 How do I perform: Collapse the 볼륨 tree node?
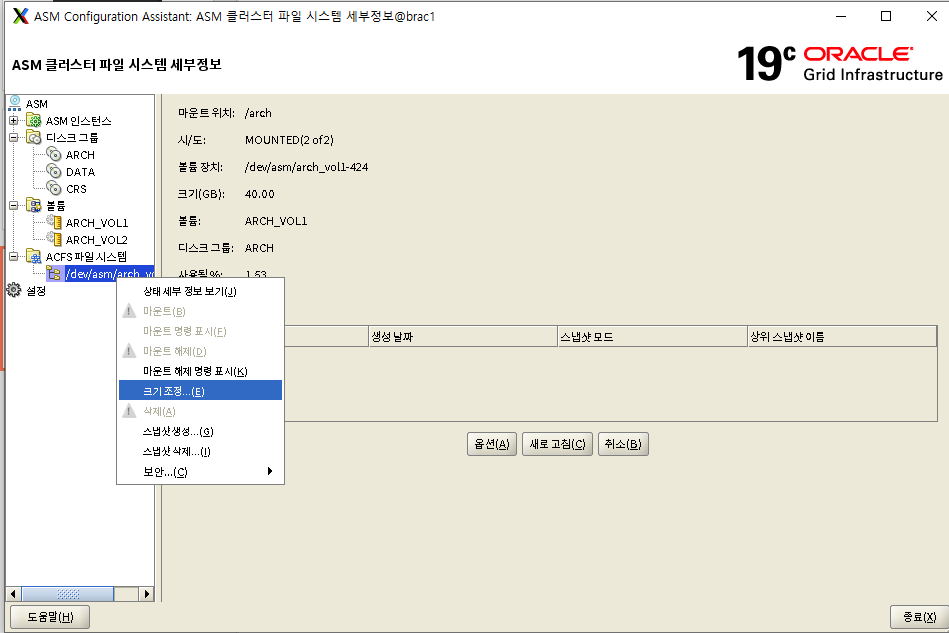coord(13,205)
